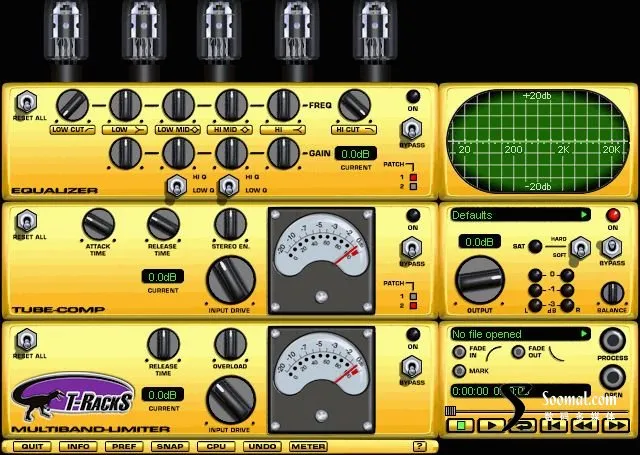Toggle the loop playback icon

(x=523, y=425)
